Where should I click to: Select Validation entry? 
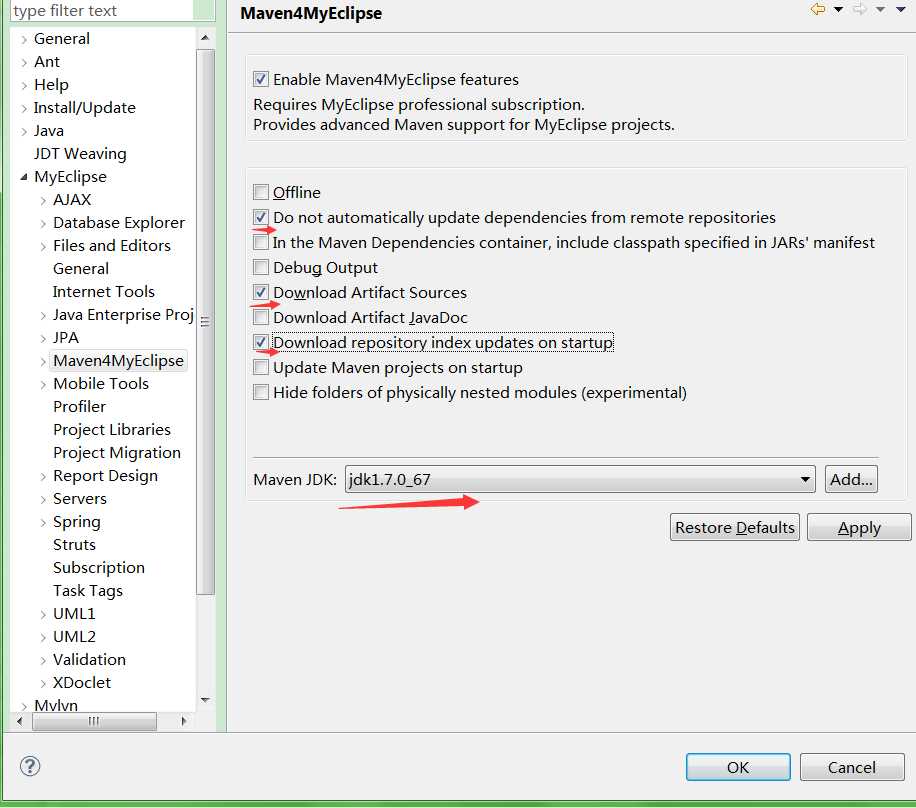click(x=89, y=660)
